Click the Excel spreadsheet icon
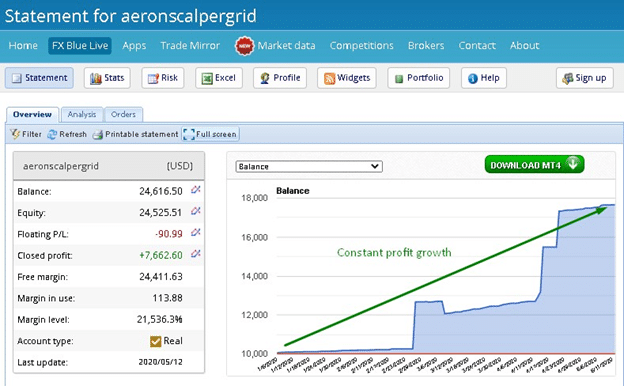Image resolution: width=624 pixels, height=386 pixels. 207,79
